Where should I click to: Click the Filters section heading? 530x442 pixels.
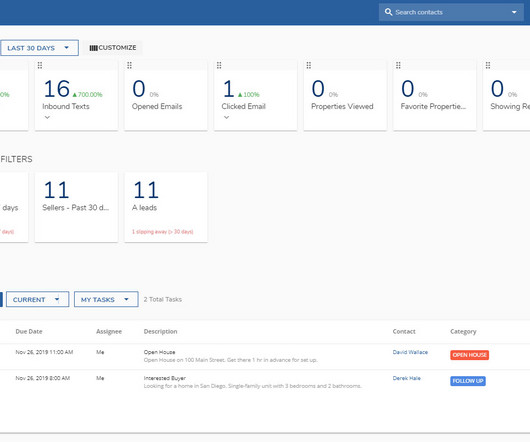[x=16, y=159]
